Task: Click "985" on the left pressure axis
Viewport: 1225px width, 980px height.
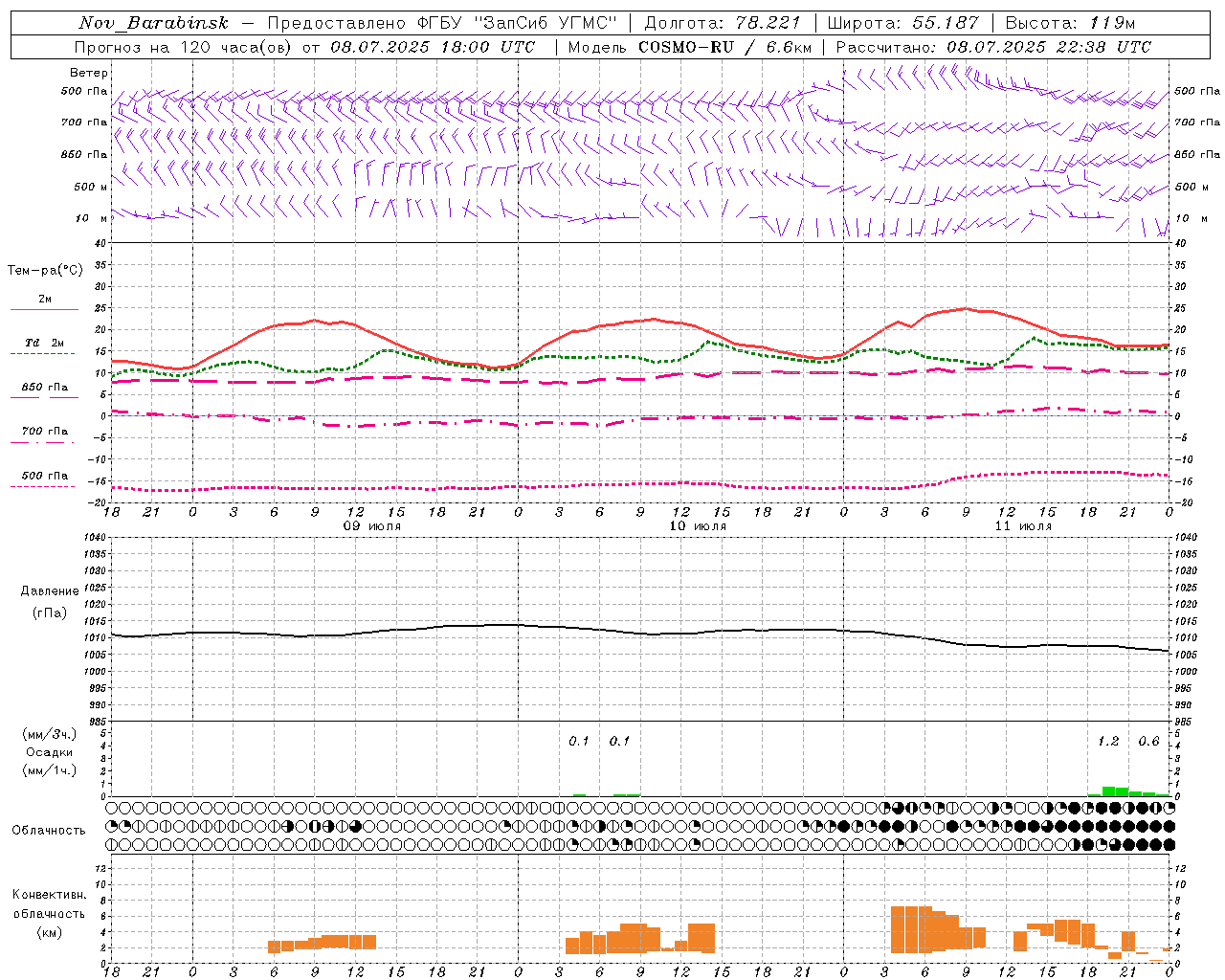Action: pos(100,722)
